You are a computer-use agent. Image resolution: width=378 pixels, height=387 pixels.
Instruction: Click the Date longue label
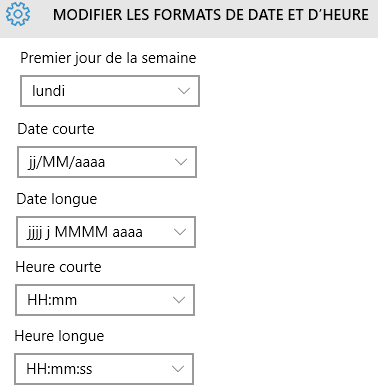pos(57,199)
